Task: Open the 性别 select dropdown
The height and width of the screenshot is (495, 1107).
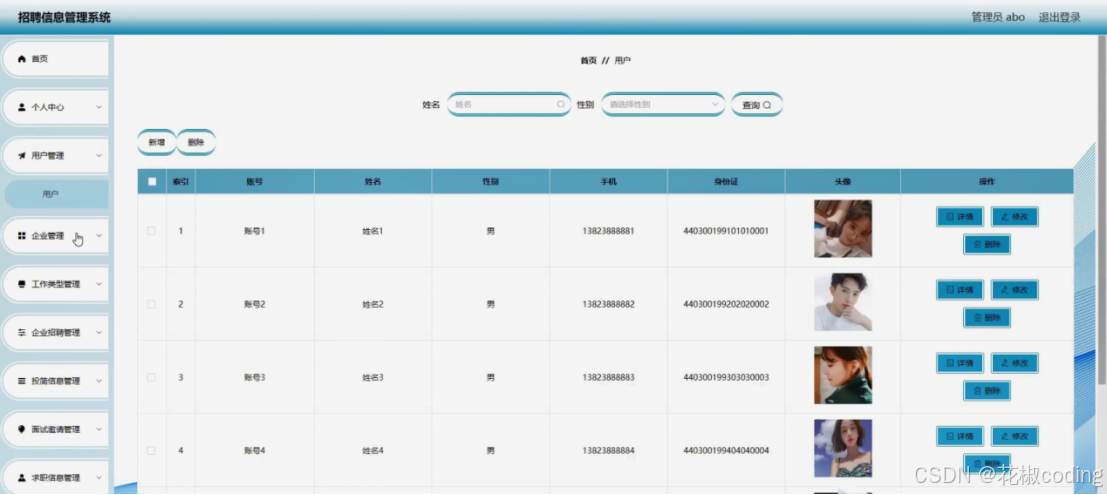Action: click(663, 105)
